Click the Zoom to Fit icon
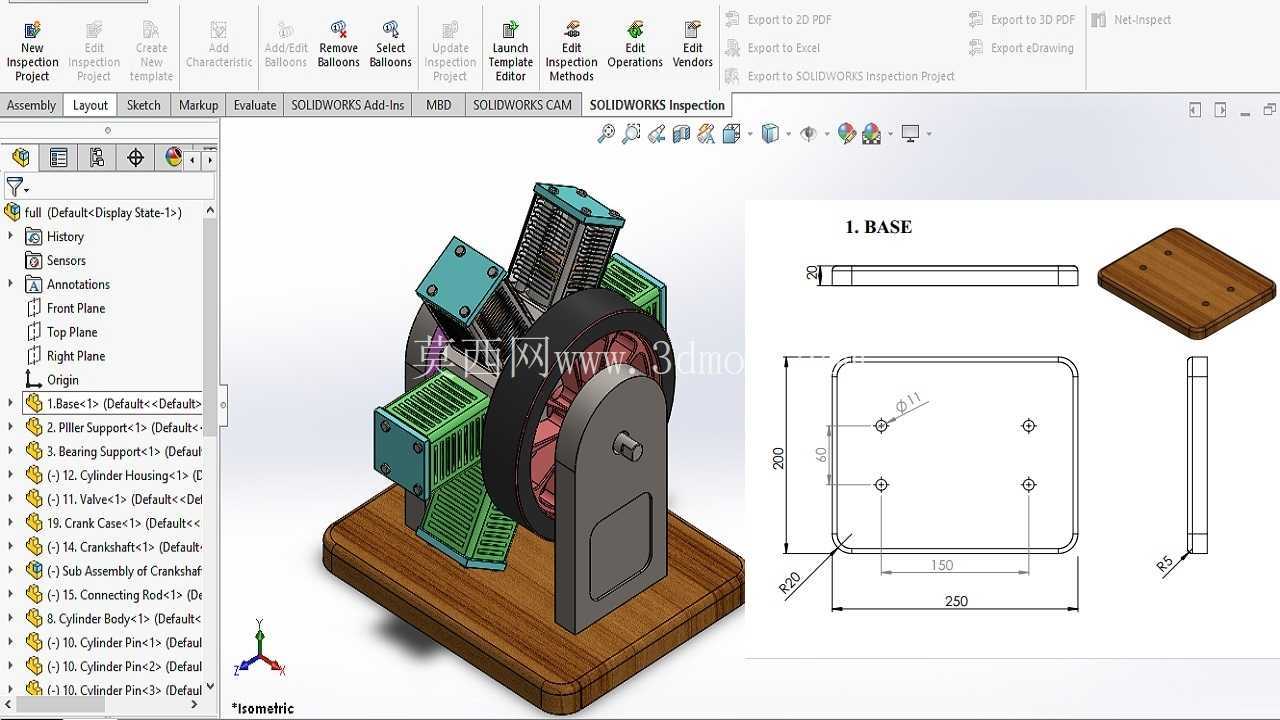The width and height of the screenshot is (1280, 720). pos(606,133)
